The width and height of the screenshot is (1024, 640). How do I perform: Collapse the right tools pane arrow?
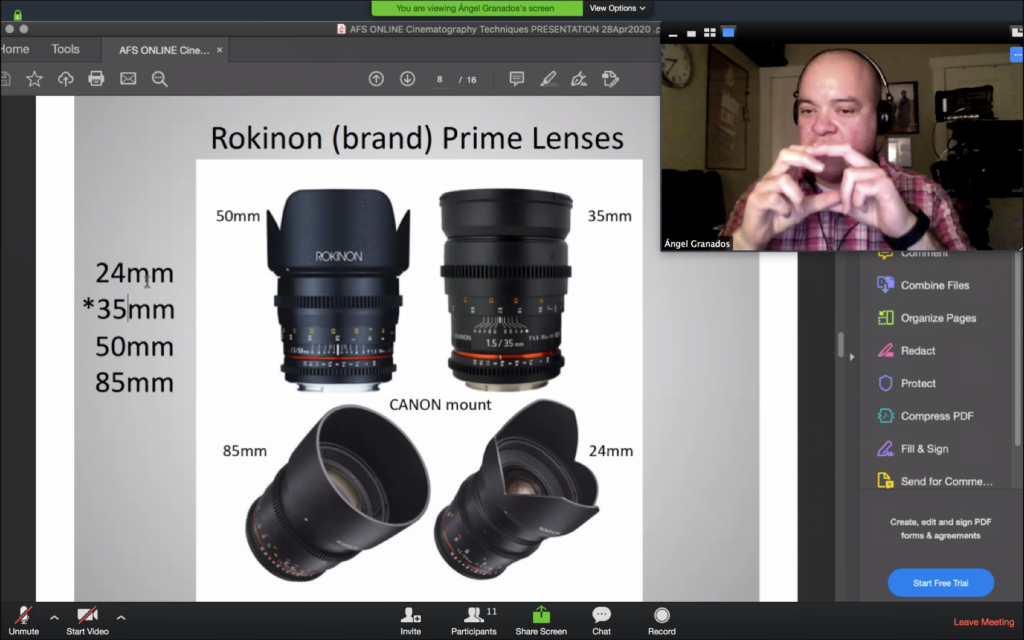pyautogui.click(x=852, y=357)
